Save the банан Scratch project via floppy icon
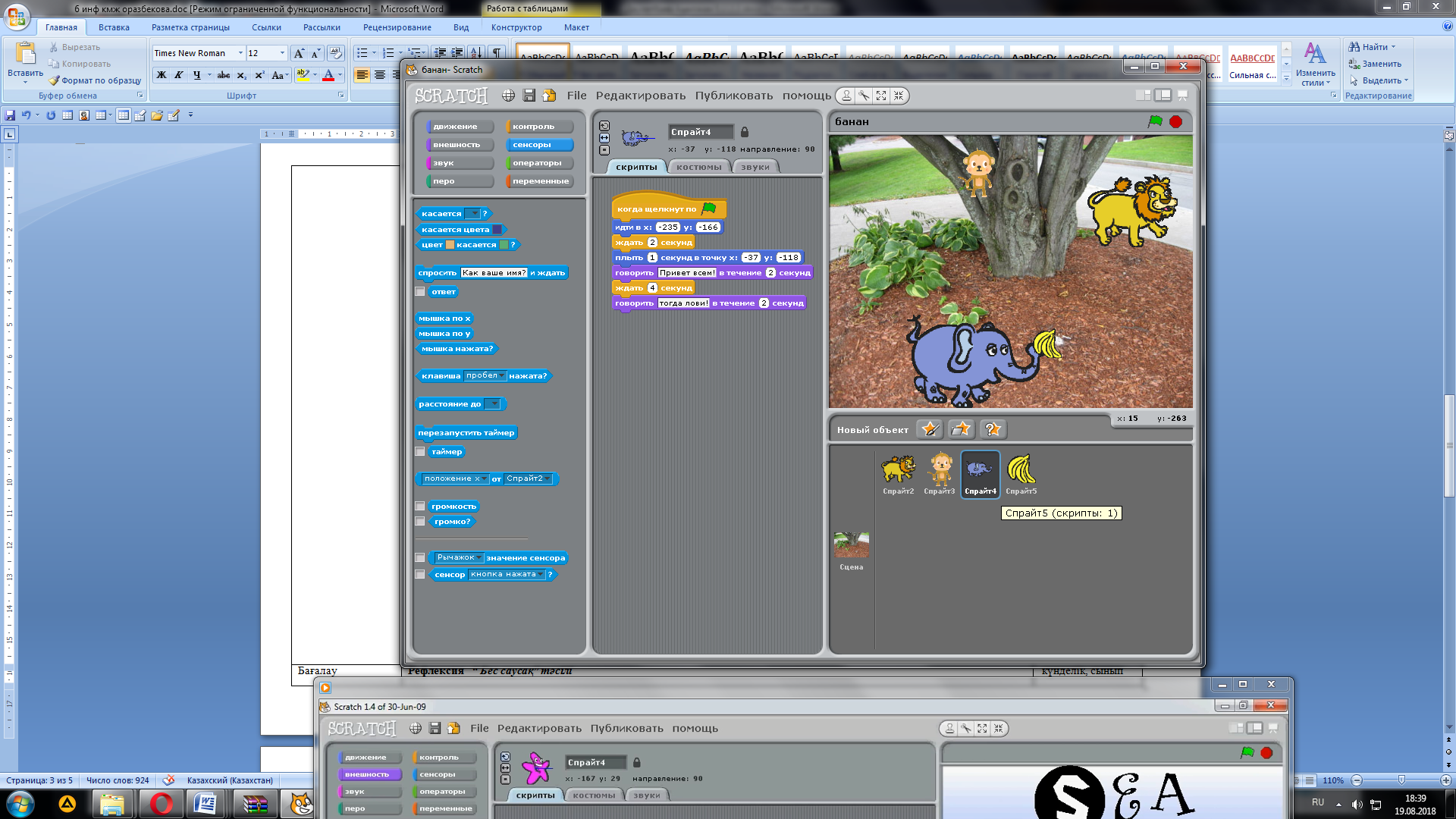The image size is (1456, 819). (x=529, y=96)
